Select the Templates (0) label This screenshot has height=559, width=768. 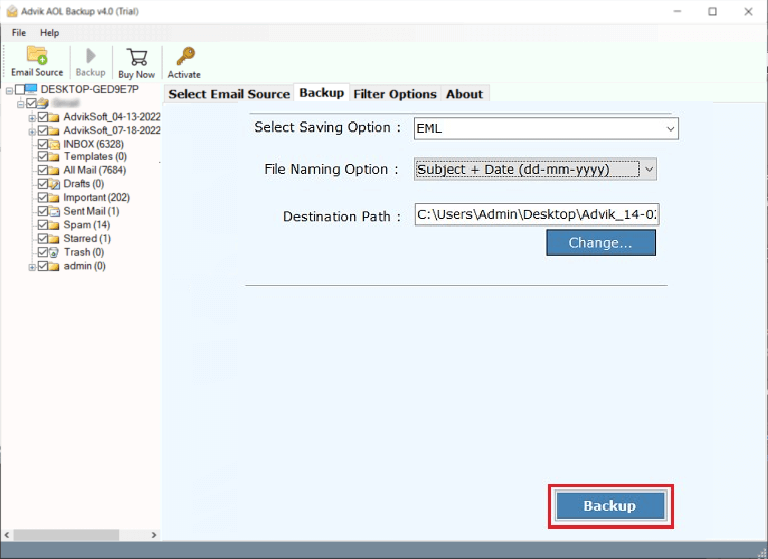pyautogui.click(x=95, y=157)
